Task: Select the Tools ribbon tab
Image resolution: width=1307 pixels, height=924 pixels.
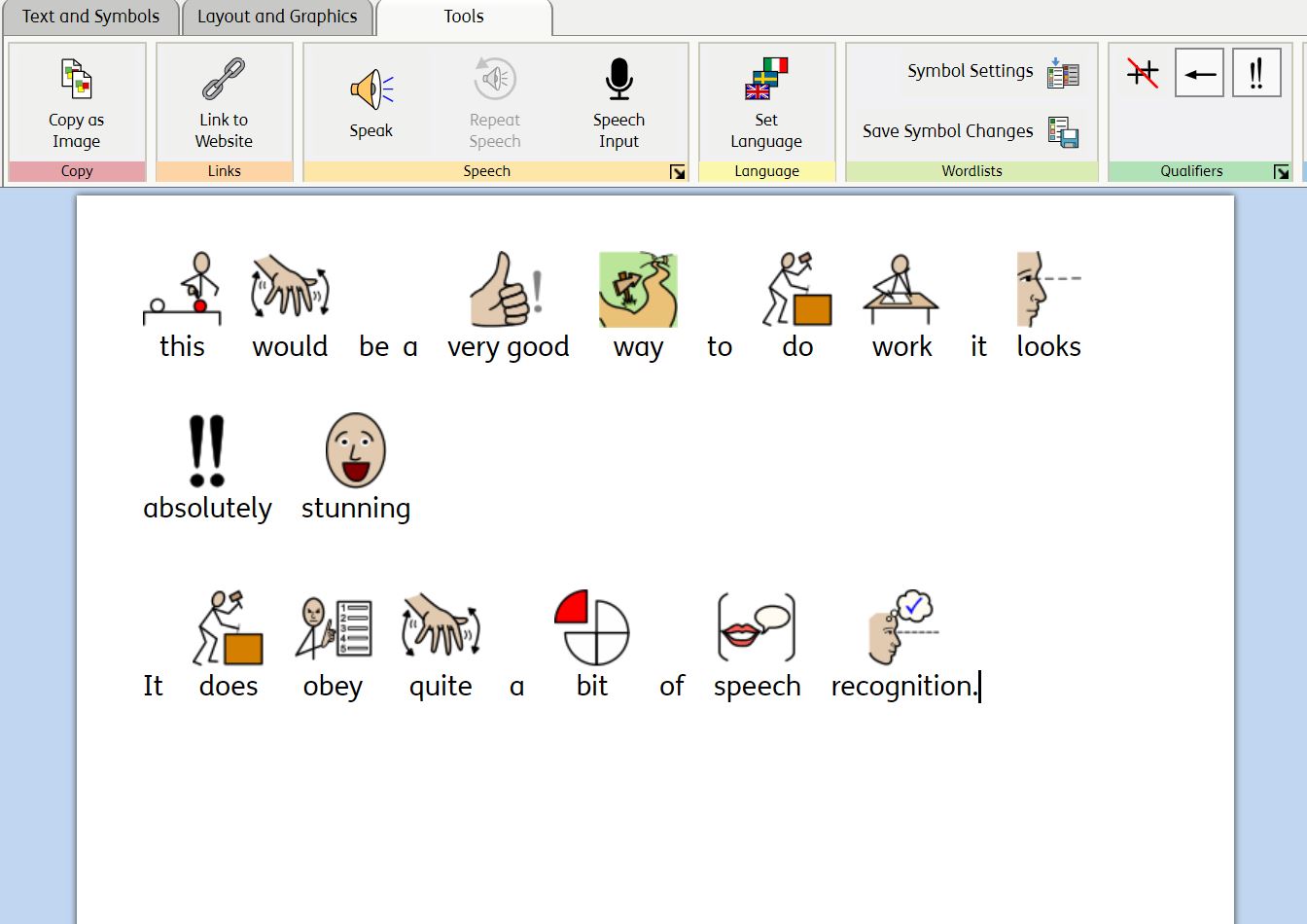Action: click(x=464, y=16)
